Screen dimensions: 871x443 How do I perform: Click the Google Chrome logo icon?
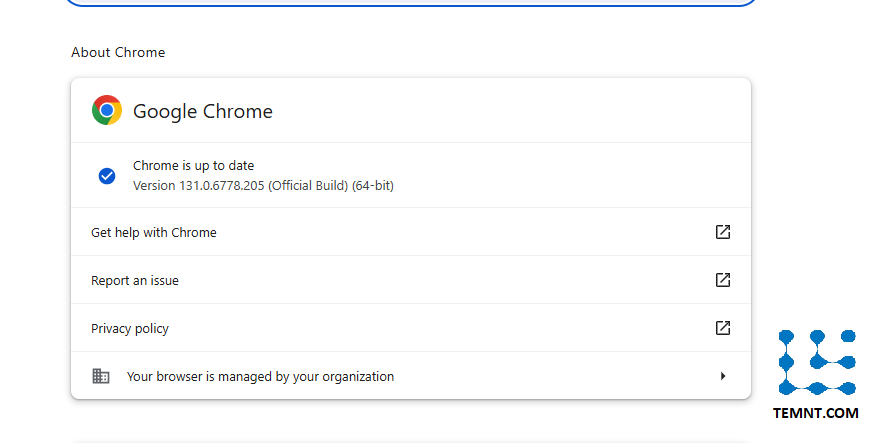click(107, 111)
